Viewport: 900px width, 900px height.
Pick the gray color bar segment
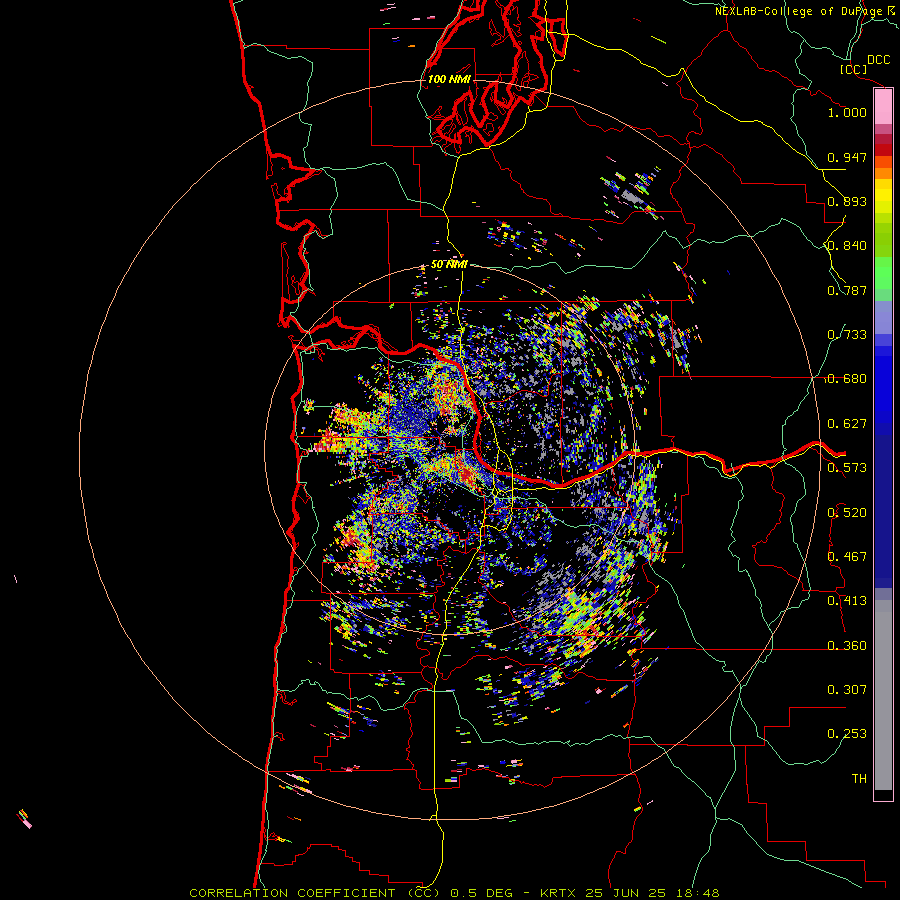(x=883, y=695)
